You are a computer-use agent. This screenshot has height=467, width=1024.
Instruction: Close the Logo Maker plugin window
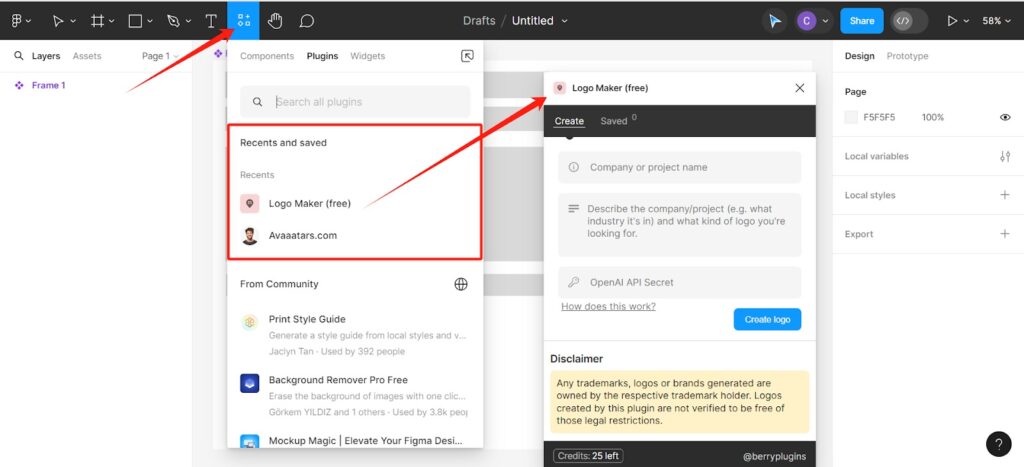[x=799, y=88]
